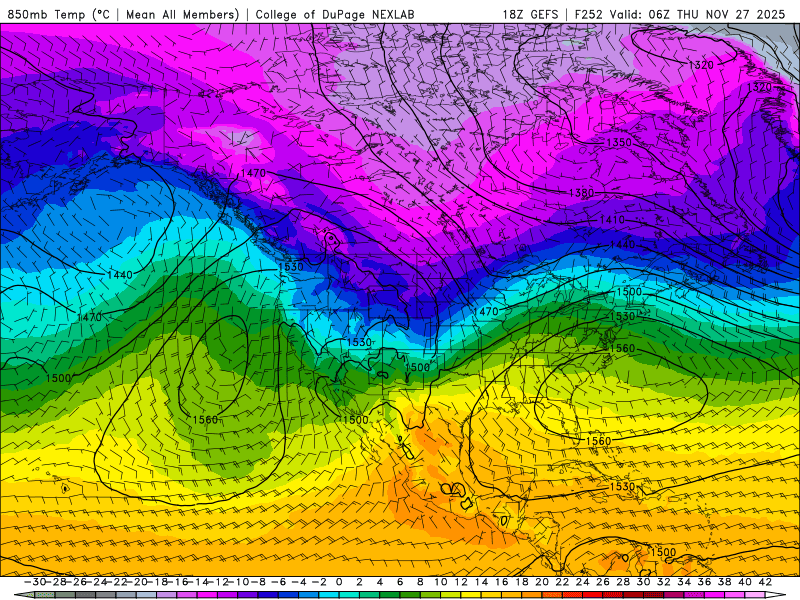Click the 1350 height contour label
Viewport: 800px width, 600px height.
[619, 142]
